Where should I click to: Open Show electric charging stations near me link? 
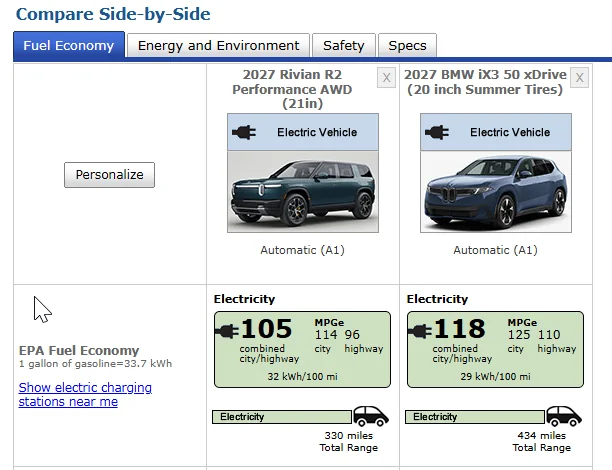[x=85, y=394]
